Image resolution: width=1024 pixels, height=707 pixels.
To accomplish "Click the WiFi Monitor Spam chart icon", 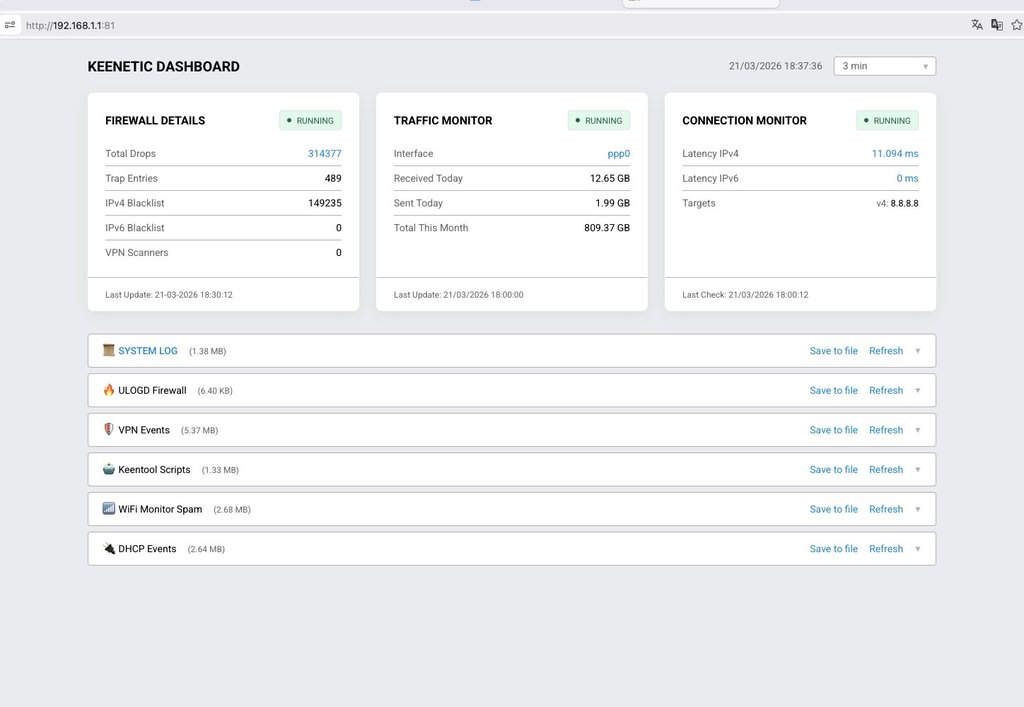I will [x=109, y=509].
